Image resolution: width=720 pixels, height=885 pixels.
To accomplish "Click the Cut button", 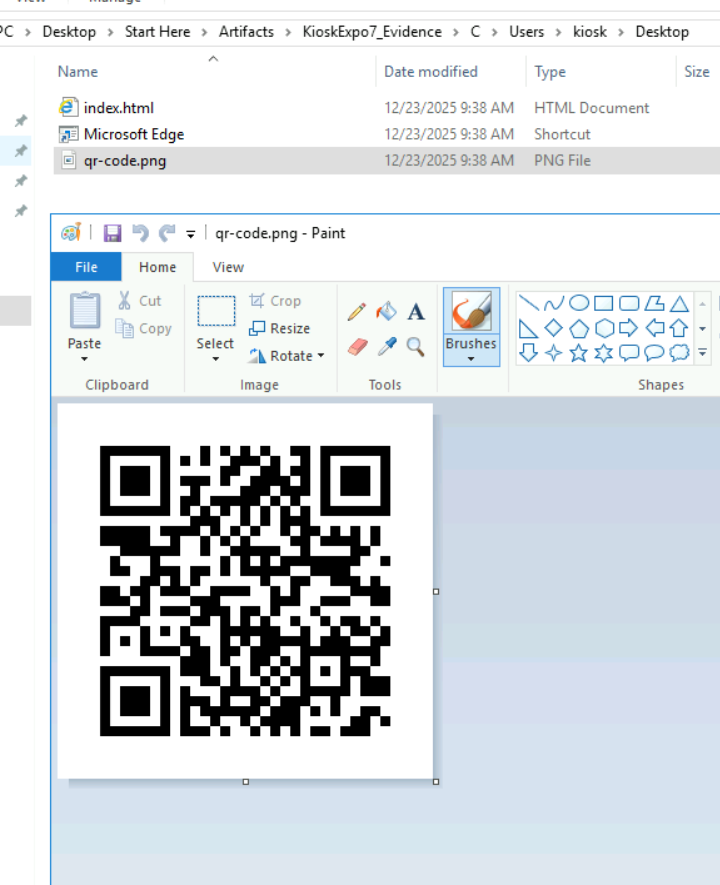I will (140, 301).
